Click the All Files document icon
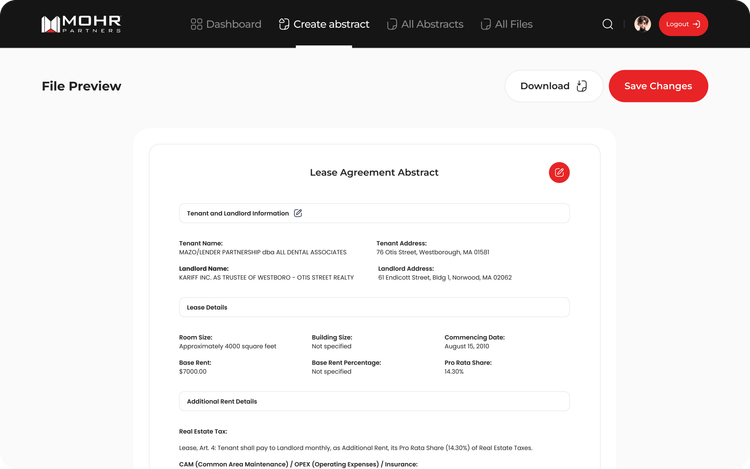This screenshot has height=469, width=750. pyautogui.click(x=486, y=24)
